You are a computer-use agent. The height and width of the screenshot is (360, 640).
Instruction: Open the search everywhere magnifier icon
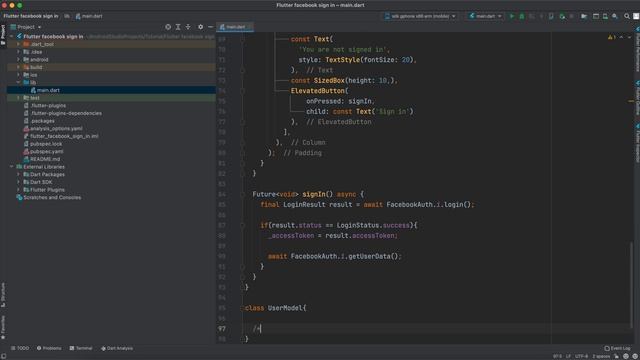click(x=627, y=16)
